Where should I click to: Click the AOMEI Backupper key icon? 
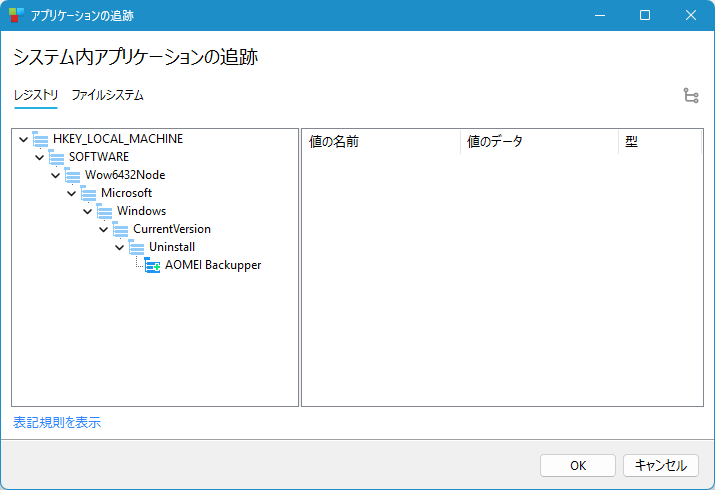(153, 265)
